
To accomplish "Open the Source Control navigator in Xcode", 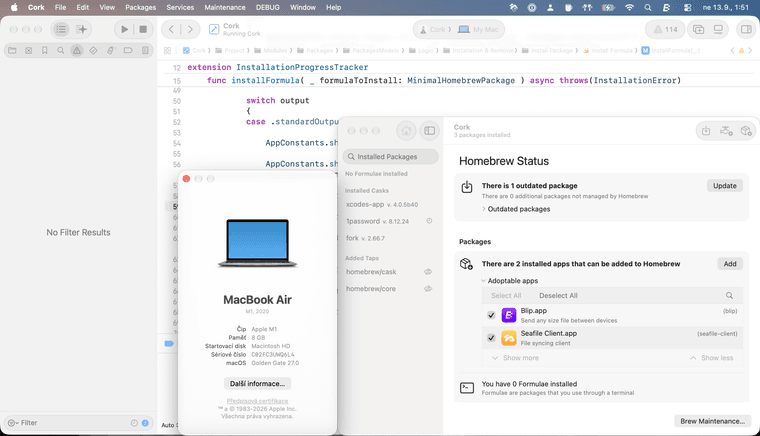I will 29,50.
